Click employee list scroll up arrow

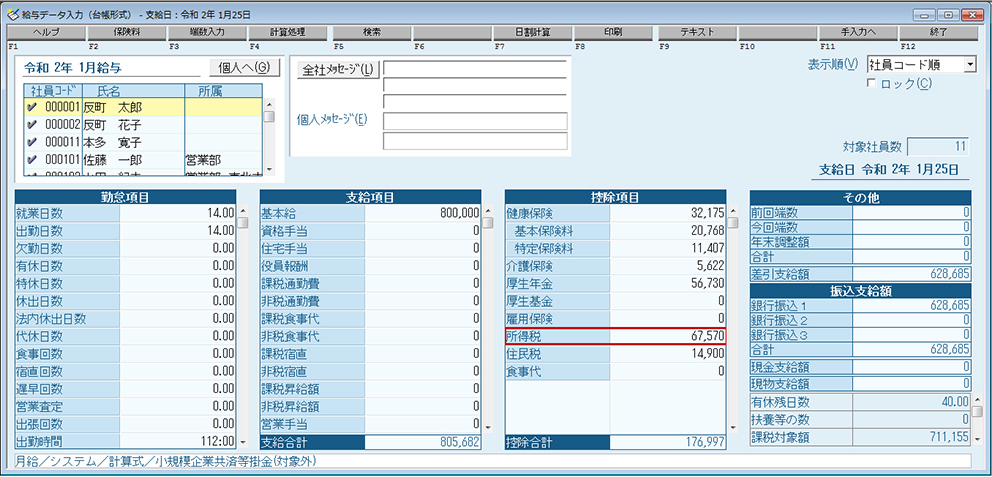click(x=270, y=104)
